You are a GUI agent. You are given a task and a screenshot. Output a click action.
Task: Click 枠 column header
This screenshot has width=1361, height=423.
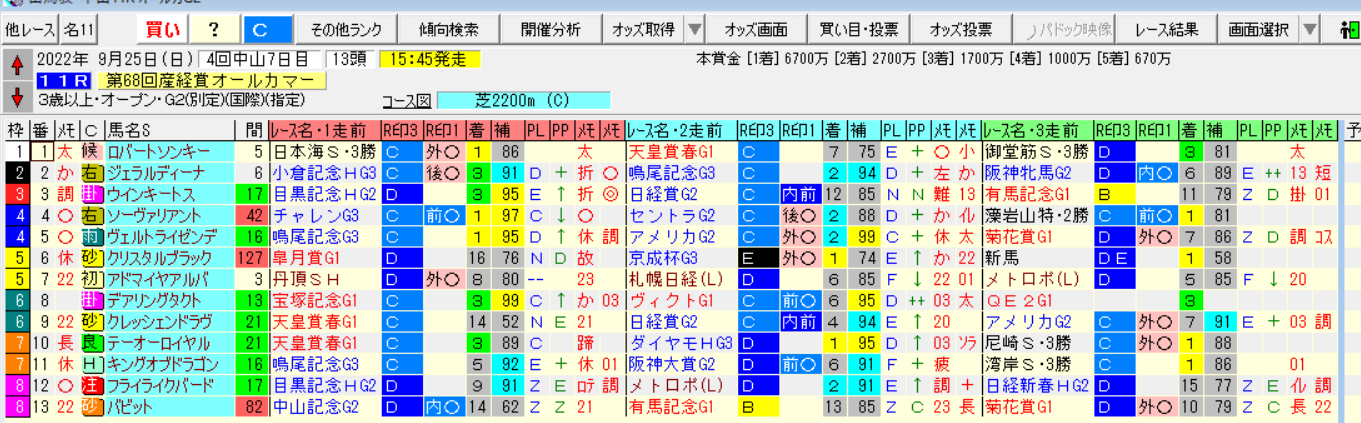(x=15, y=131)
